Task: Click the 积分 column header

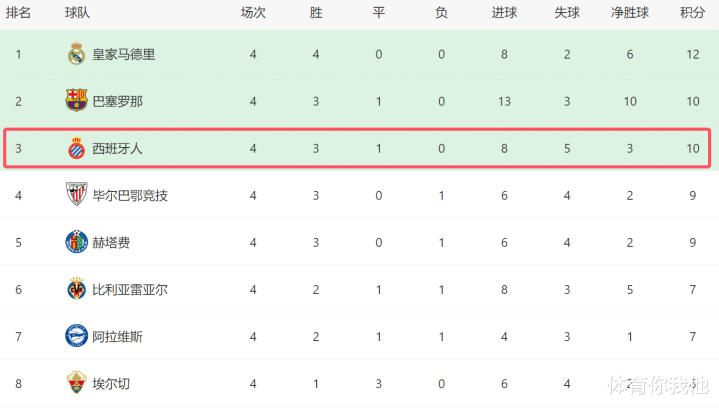Action: [692, 13]
